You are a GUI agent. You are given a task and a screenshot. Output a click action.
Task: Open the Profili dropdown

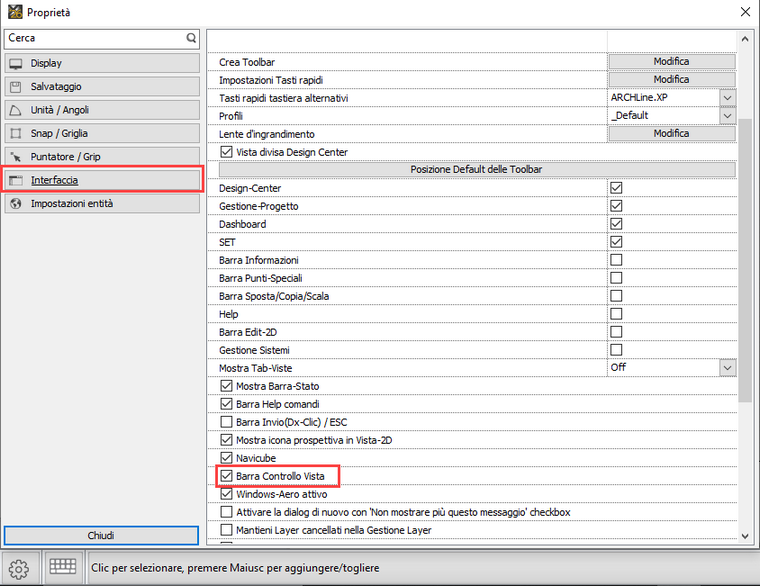click(x=727, y=116)
